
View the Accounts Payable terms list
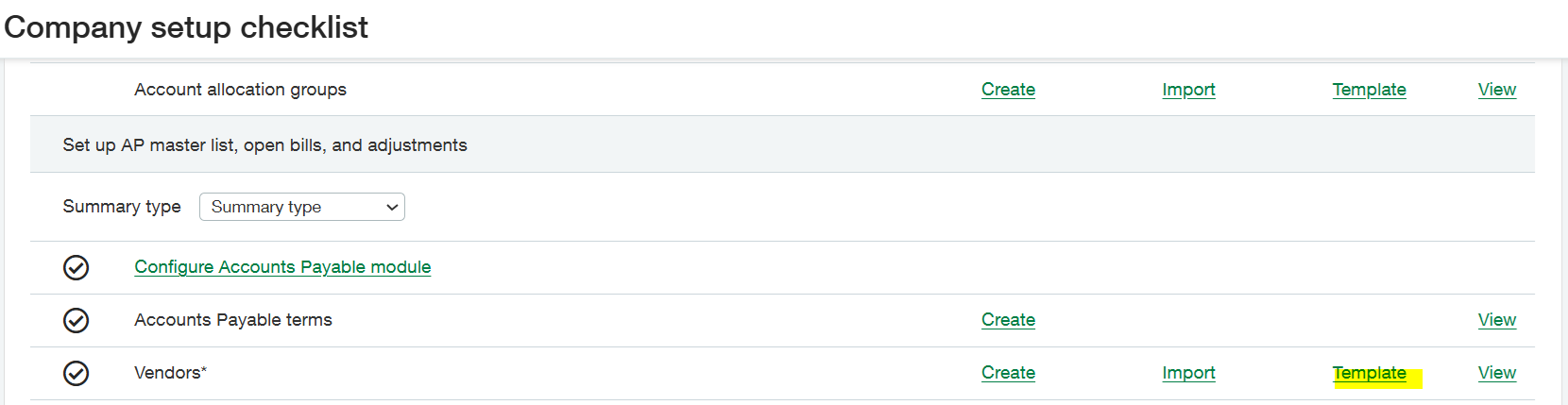tap(1496, 320)
